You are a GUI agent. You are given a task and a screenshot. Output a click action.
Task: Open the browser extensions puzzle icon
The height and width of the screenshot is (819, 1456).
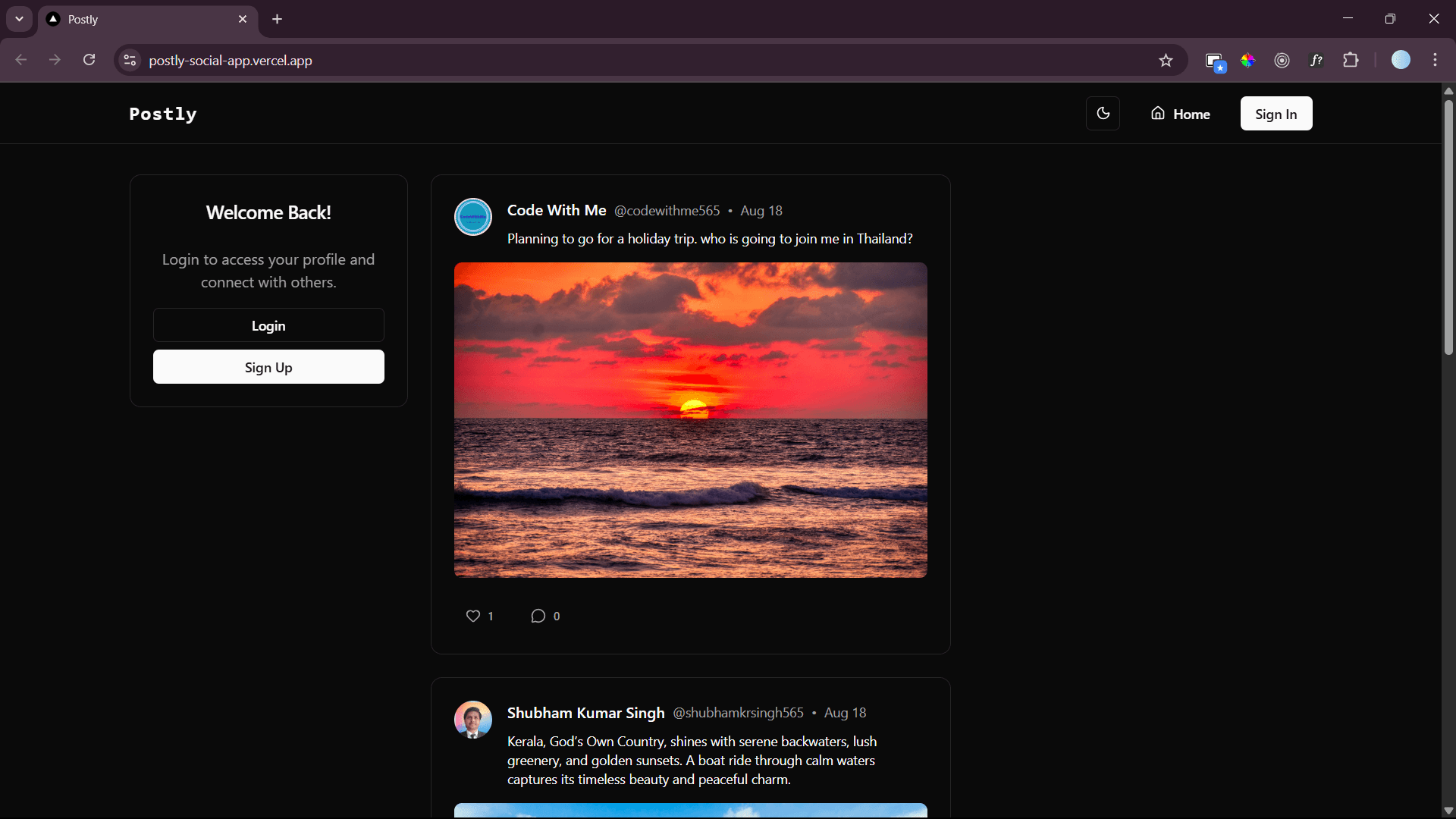click(x=1352, y=60)
